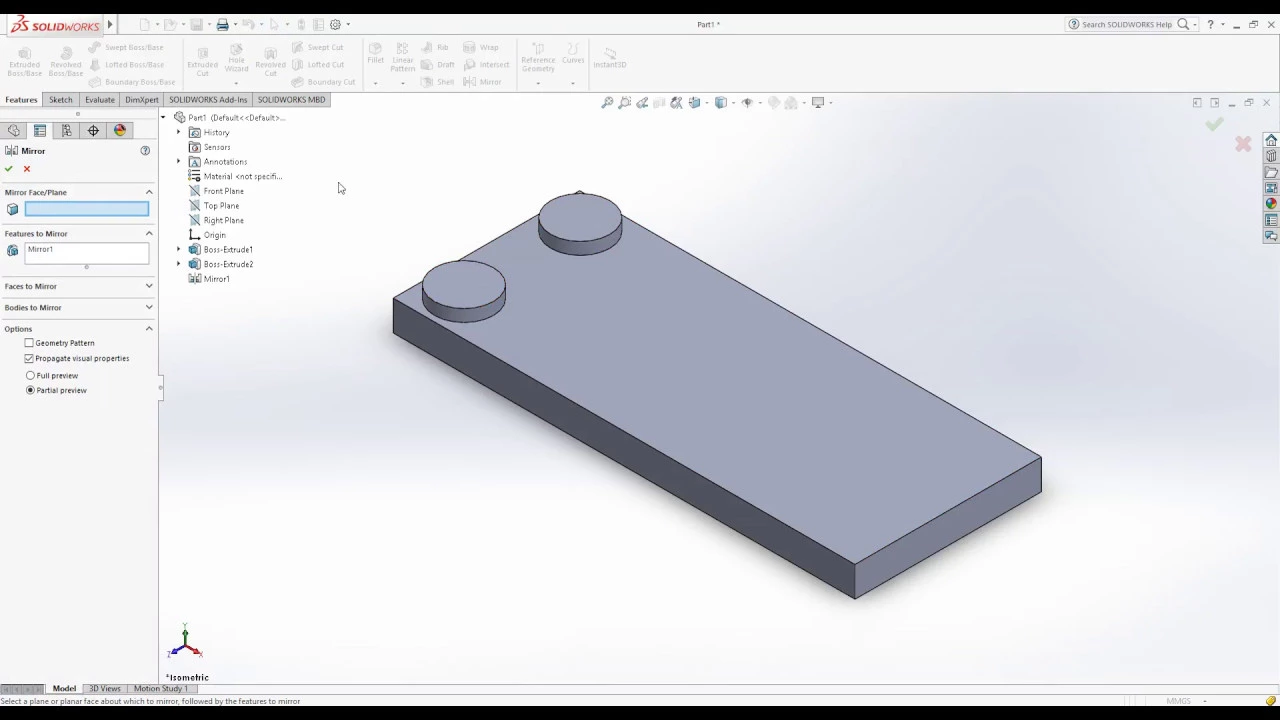Click the Zoom to Fit icon
Screen dimensions: 1280x720
(607, 102)
